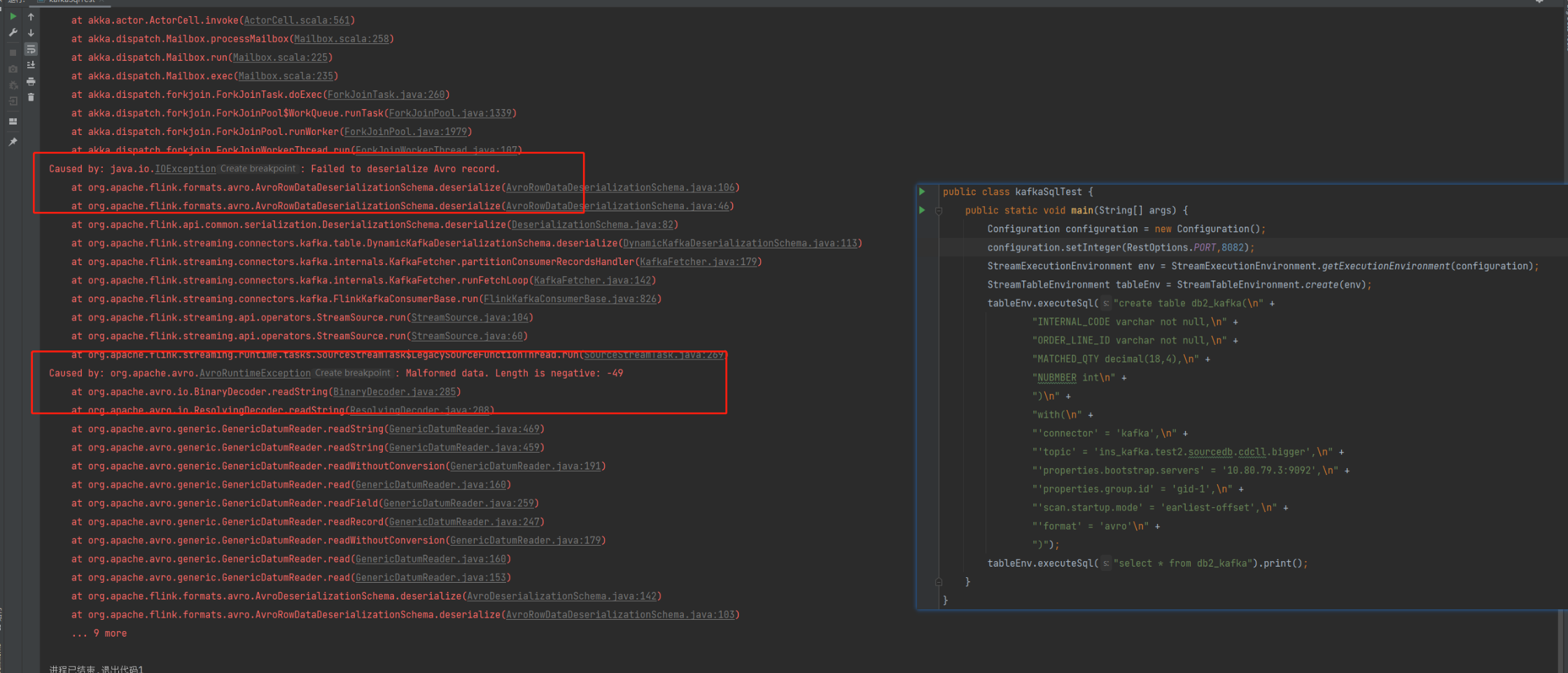
Task: Open AvroRowDataDeserializationSchema.java:103 link
Action: [621, 614]
